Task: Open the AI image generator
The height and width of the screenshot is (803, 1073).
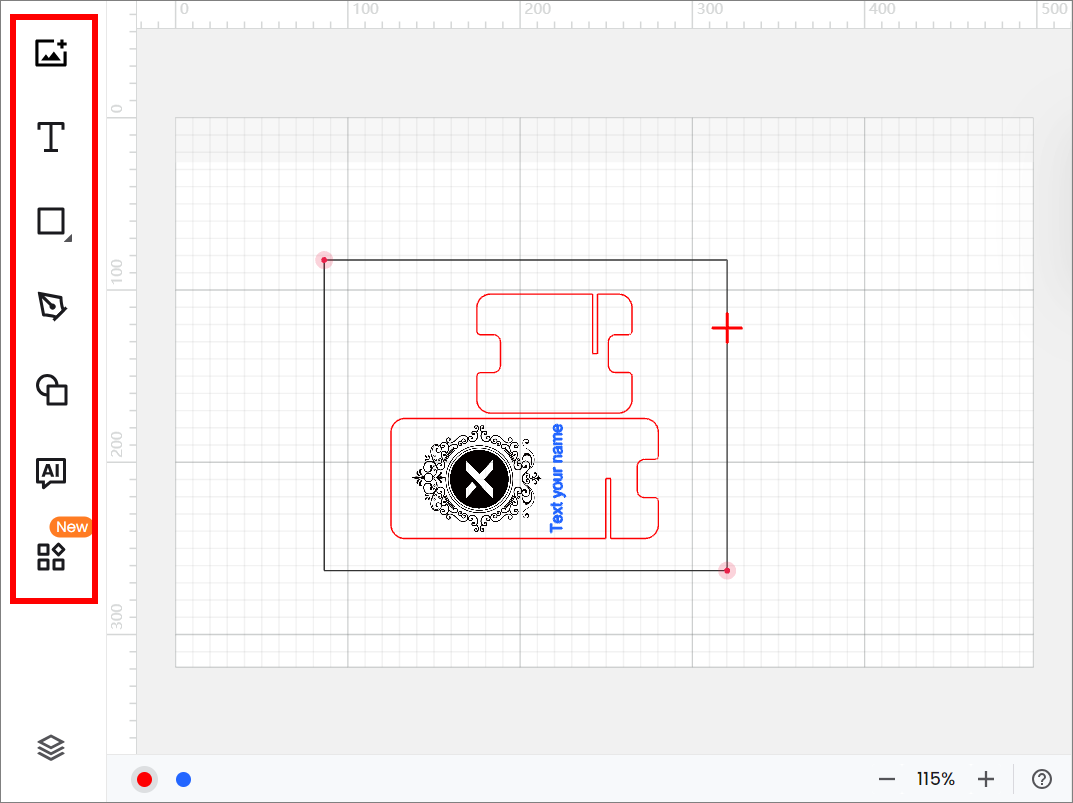Action: [x=51, y=473]
